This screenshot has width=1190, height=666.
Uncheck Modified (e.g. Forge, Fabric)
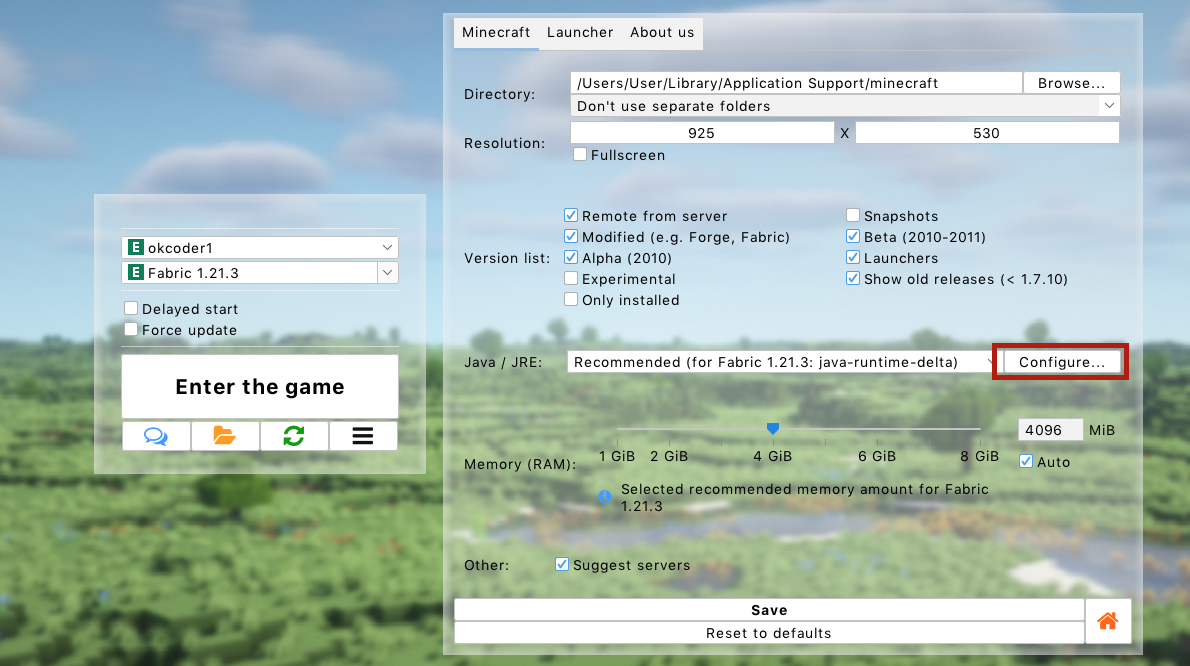click(571, 237)
